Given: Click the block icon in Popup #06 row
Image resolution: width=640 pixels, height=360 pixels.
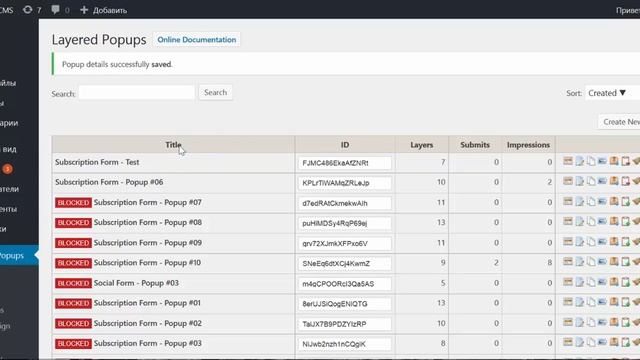Looking at the screenshot, I should click(625, 181).
